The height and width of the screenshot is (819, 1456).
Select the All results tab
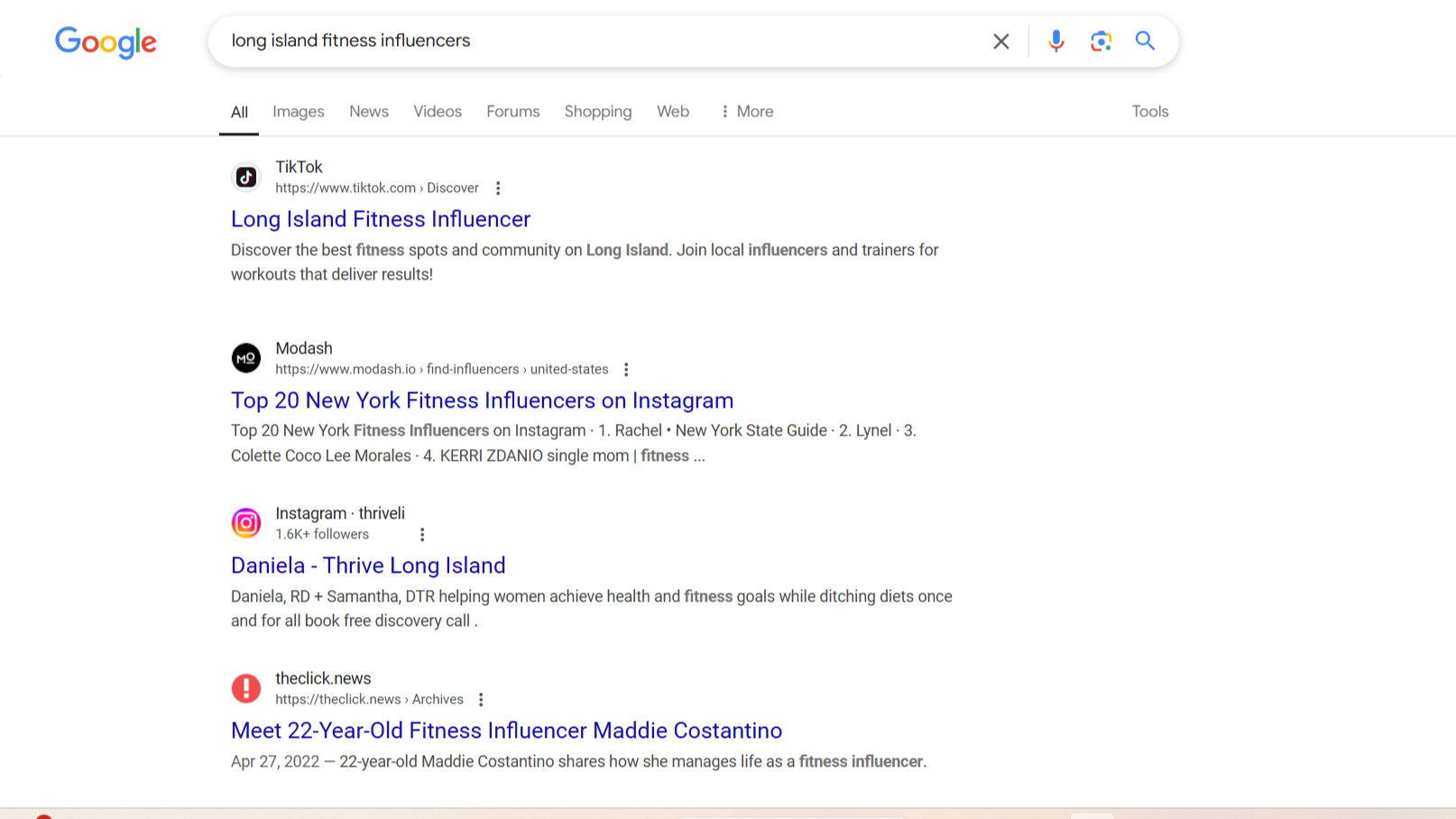point(239,112)
